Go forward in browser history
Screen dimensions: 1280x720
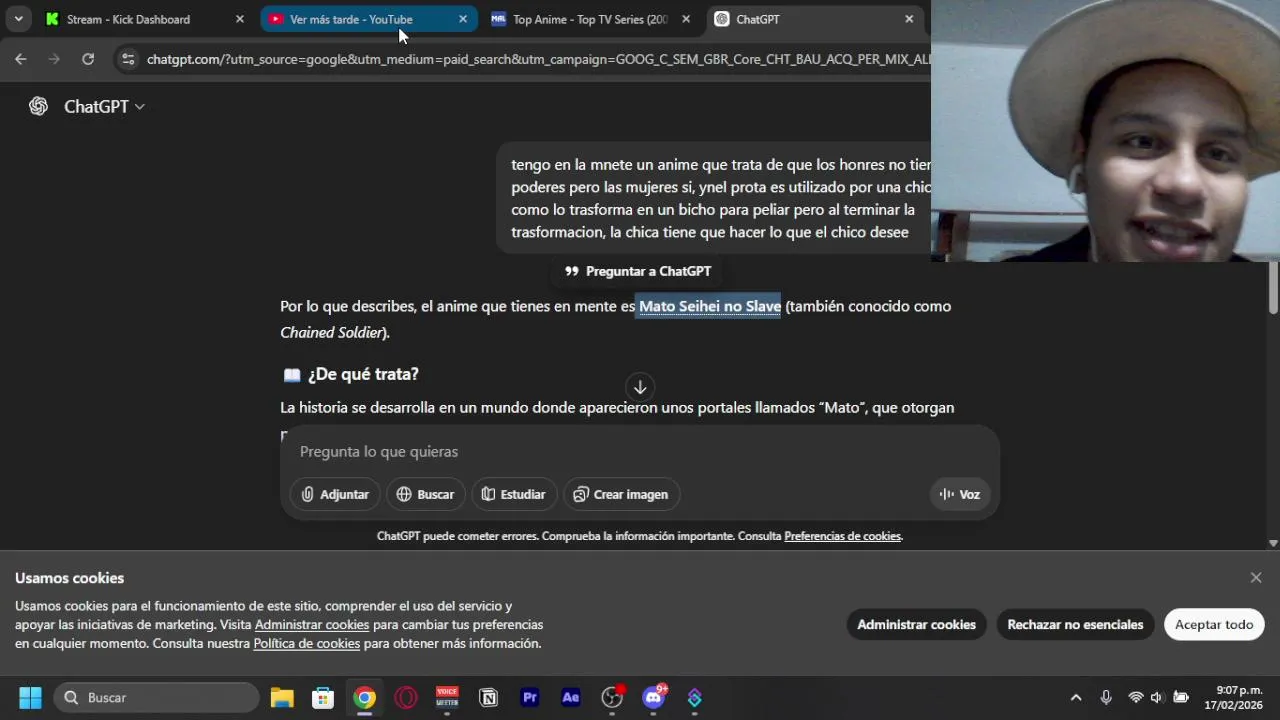pyautogui.click(x=54, y=59)
